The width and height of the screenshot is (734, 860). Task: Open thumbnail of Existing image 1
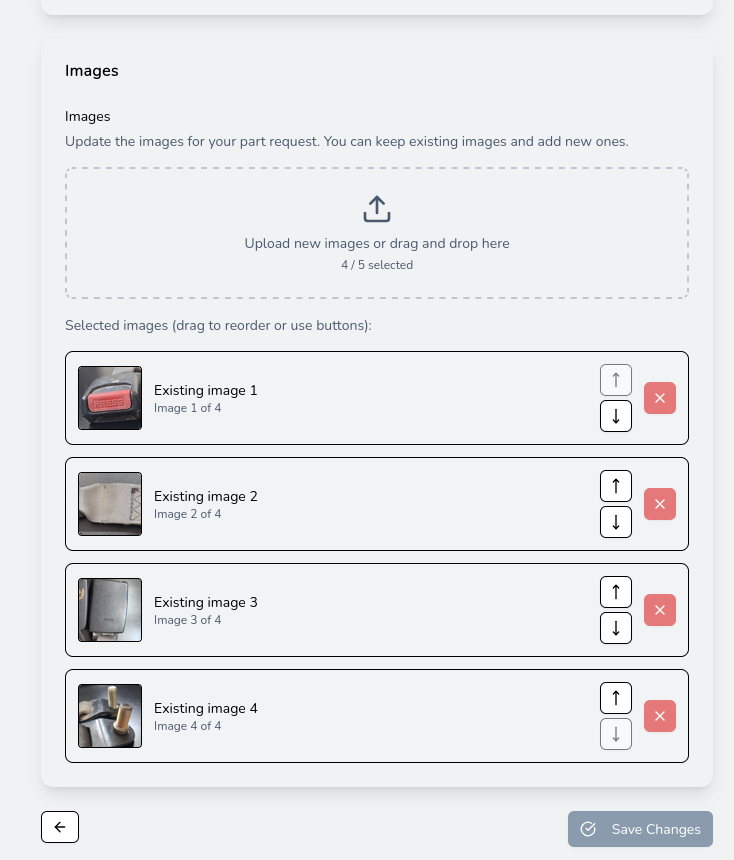point(110,398)
